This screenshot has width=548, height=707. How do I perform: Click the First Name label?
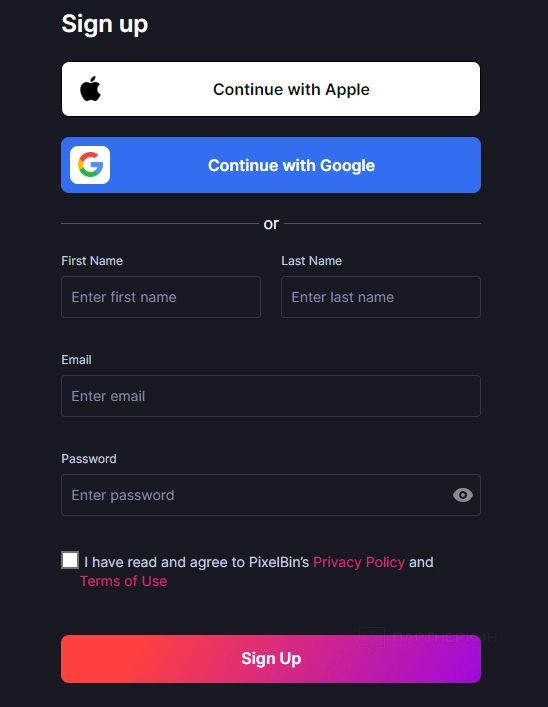pyautogui.click(x=92, y=261)
